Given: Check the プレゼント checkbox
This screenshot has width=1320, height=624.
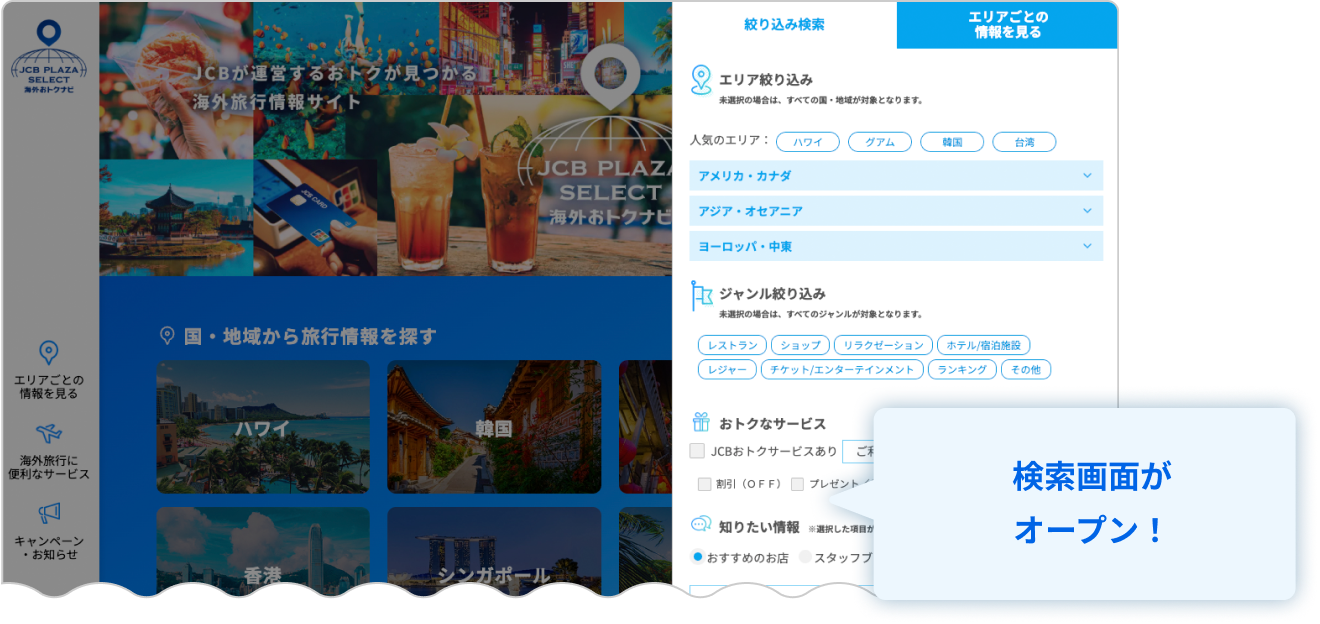Looking at the screenshot, I should click(x=797, y=484).
